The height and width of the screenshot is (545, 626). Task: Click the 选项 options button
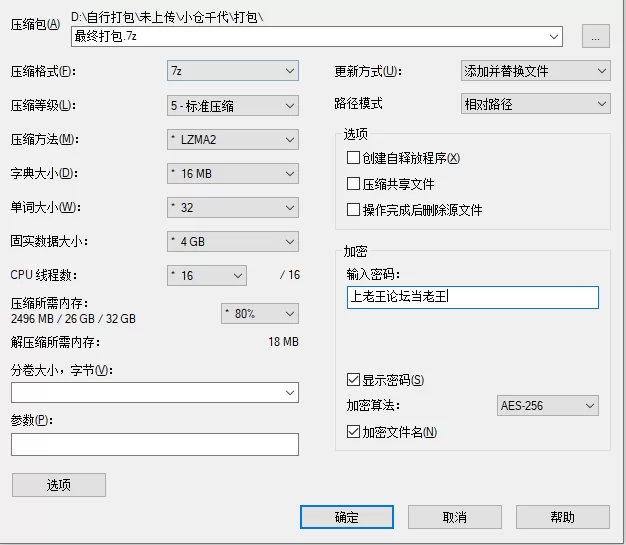click(59, 485)
